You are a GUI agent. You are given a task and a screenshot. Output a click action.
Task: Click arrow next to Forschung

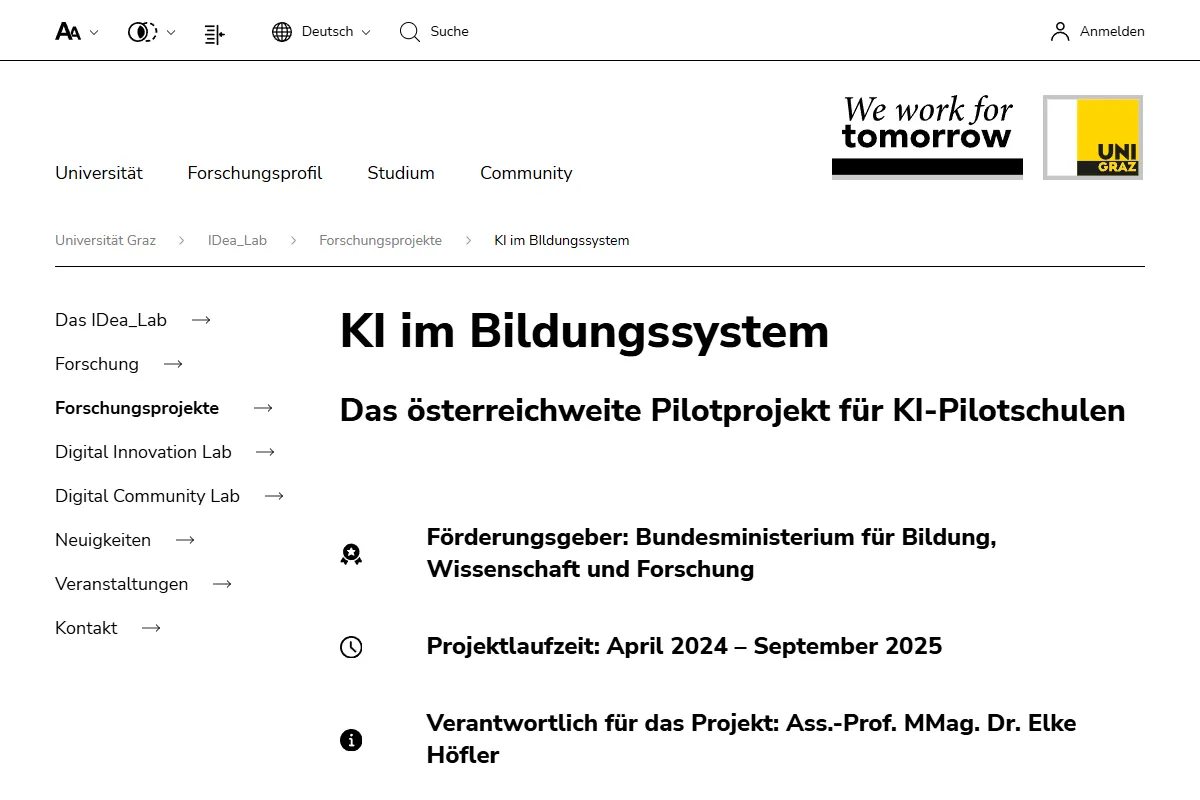173,364
